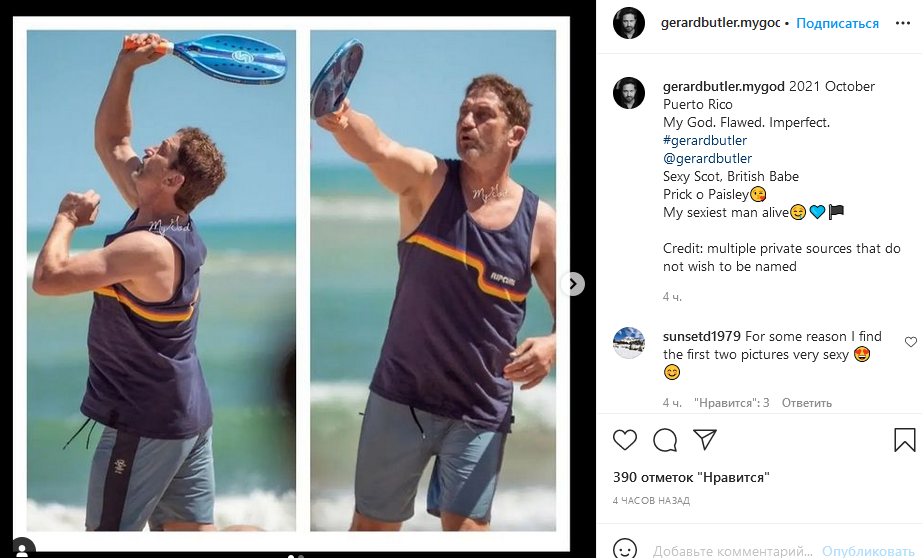View the 390 likes list

click(690, 477)
